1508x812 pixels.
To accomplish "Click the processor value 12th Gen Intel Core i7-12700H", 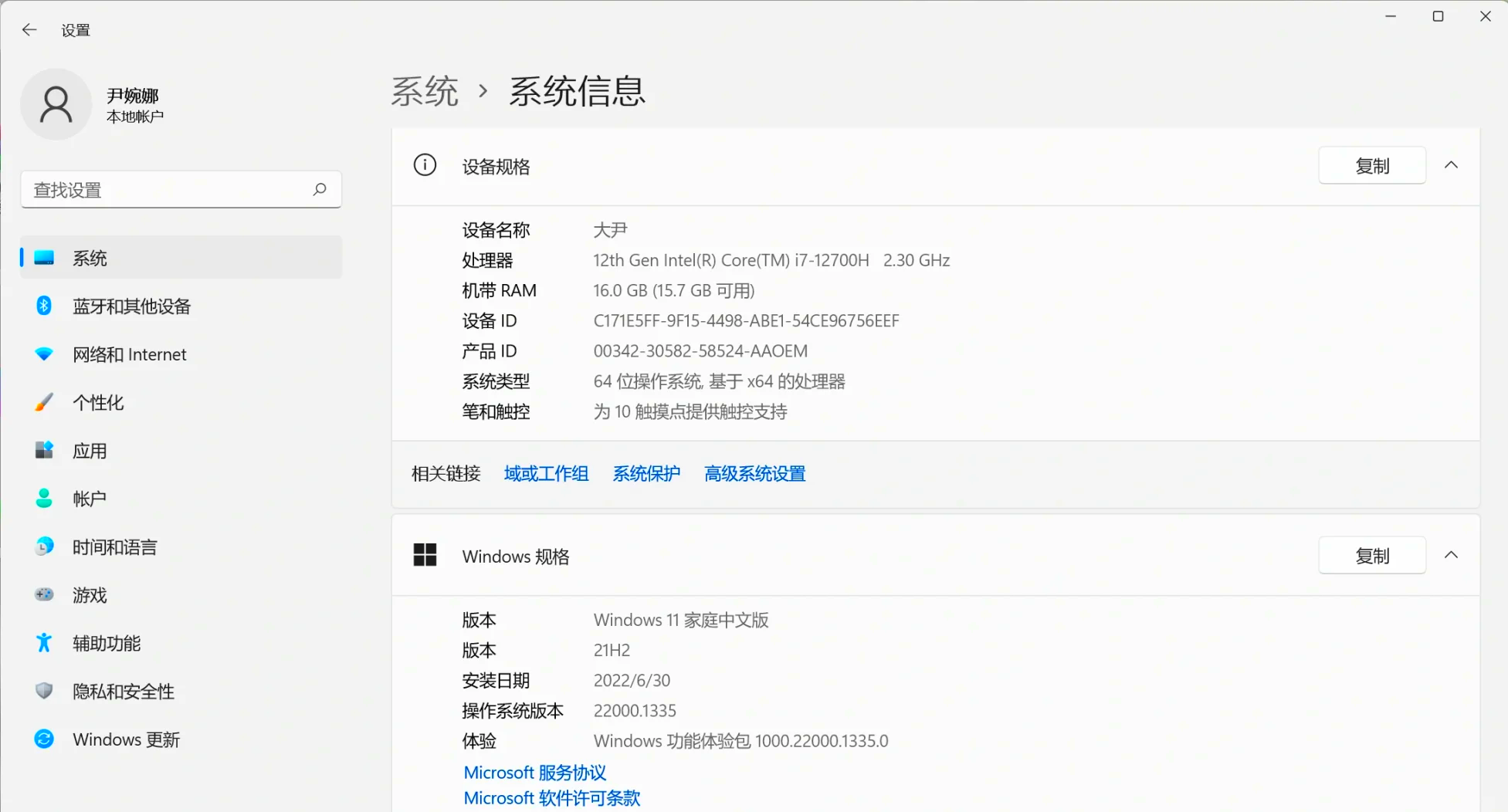I will tap(771, 260).
